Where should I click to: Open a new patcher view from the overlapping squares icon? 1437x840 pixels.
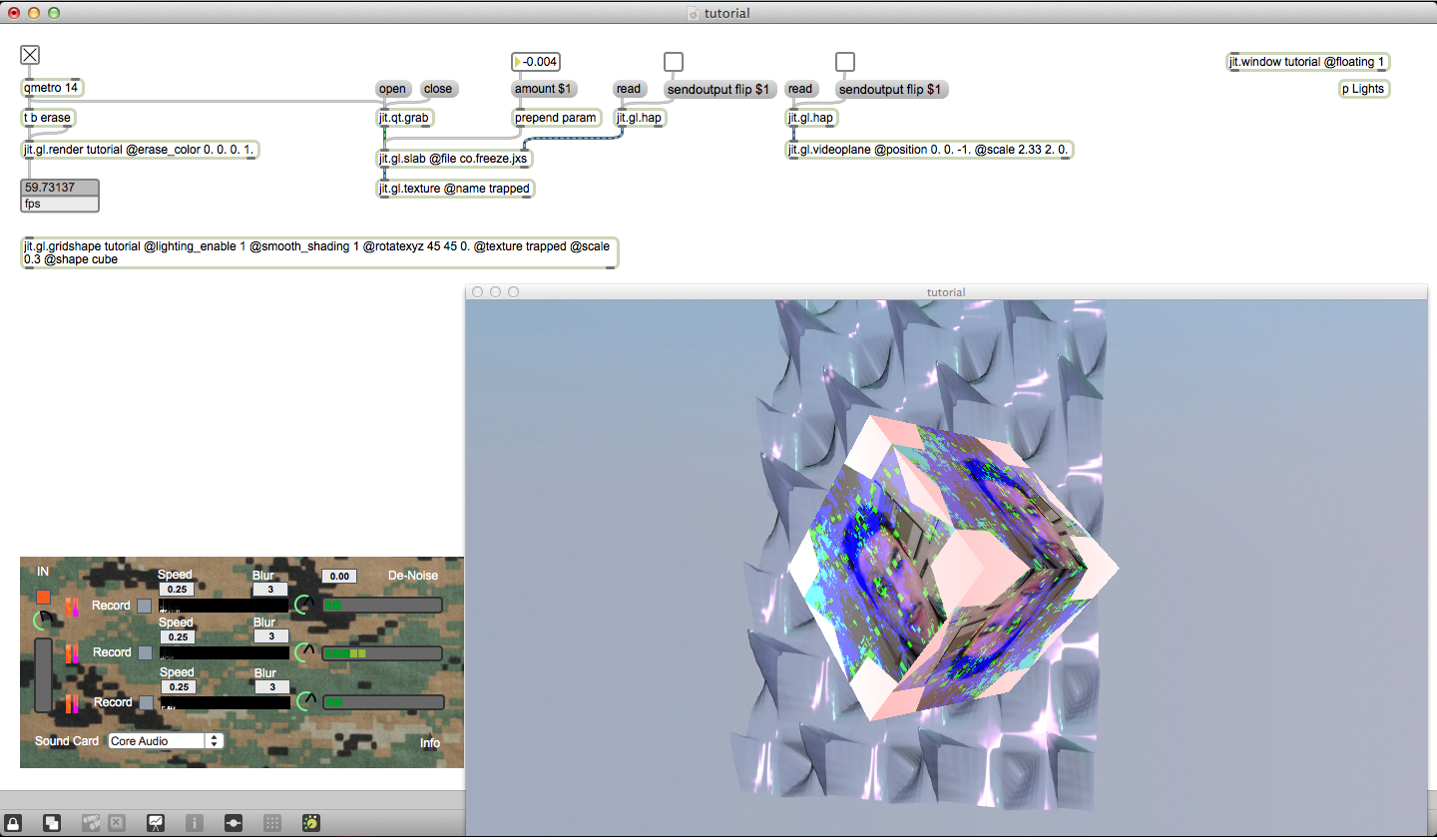pyautogui.click(x=52, y=823)
